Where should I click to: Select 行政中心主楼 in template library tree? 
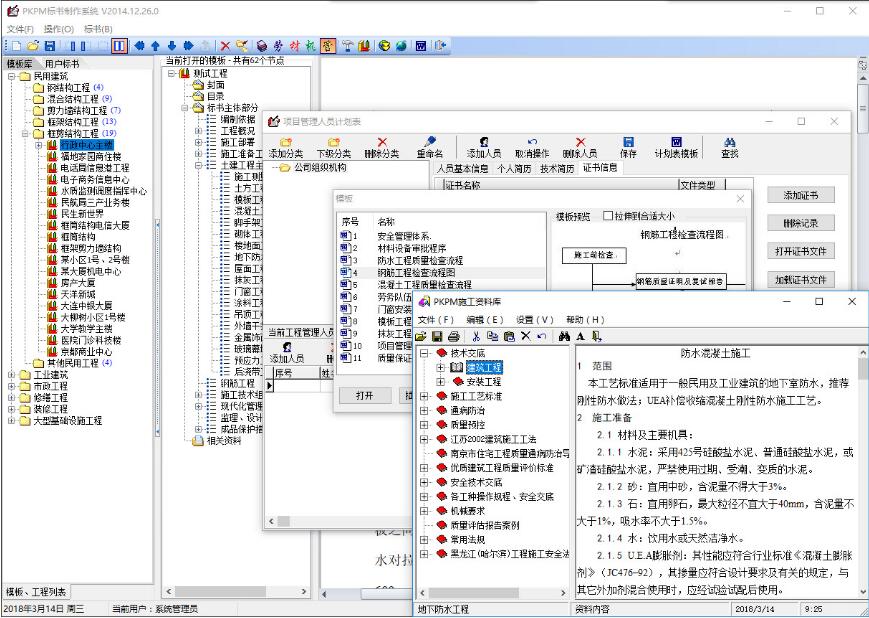click(x=87, y=145)
